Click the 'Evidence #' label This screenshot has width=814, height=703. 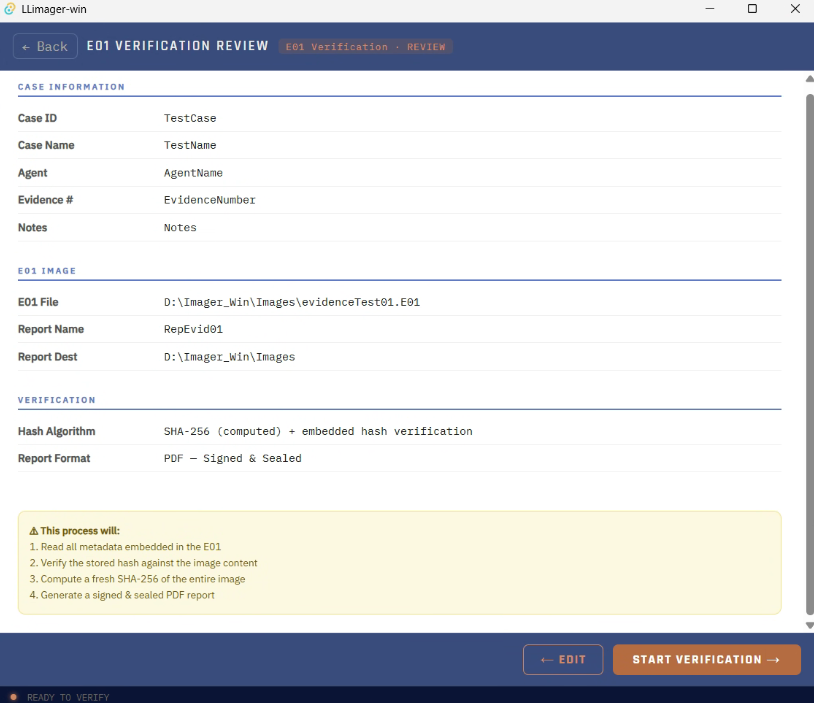(46, 200)
